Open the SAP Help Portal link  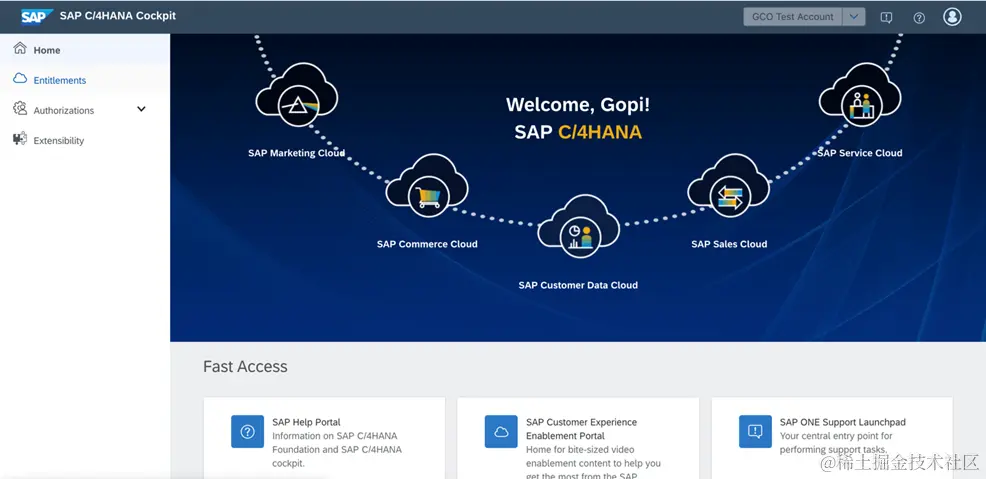(306, 422)
